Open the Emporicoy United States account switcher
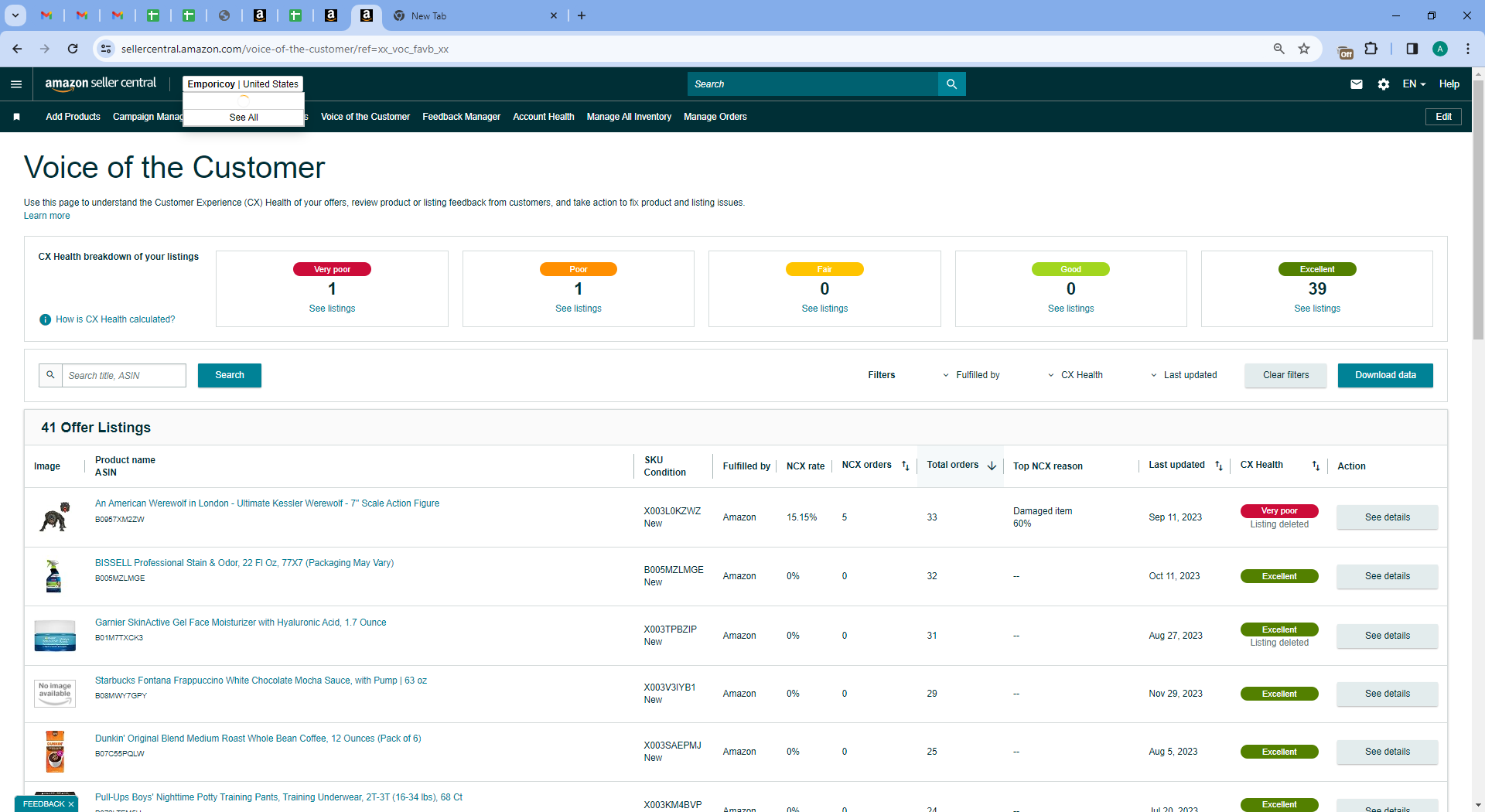This screenshot has width=1485, height=812. click(243, 84)
